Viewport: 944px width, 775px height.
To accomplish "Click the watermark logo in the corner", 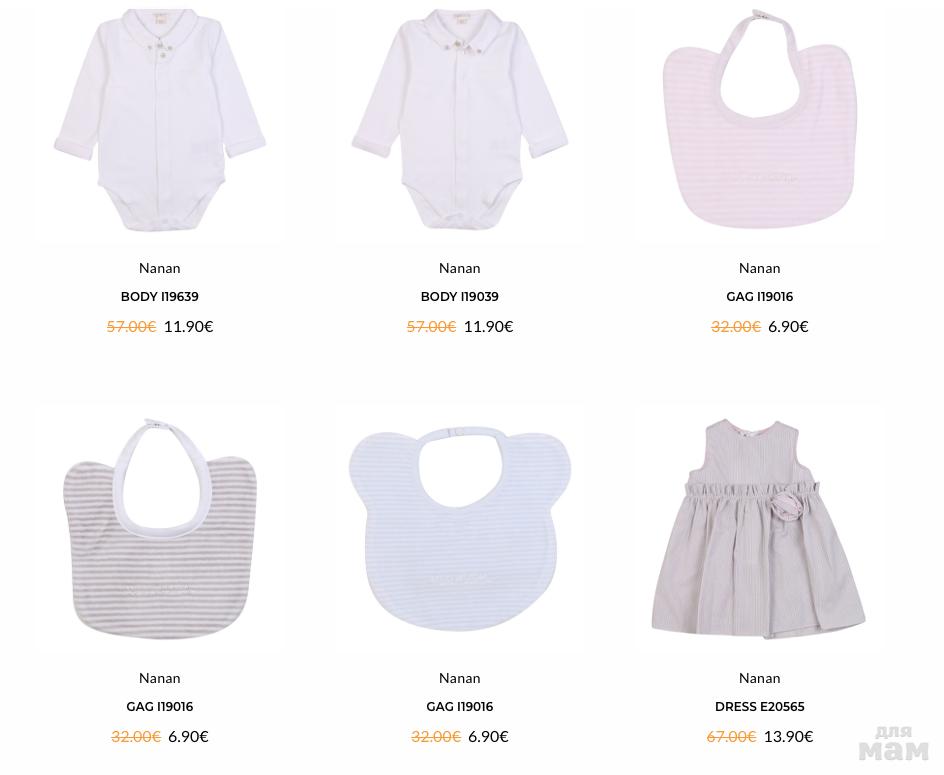I will pyautogui.click(x=894, y=744).
